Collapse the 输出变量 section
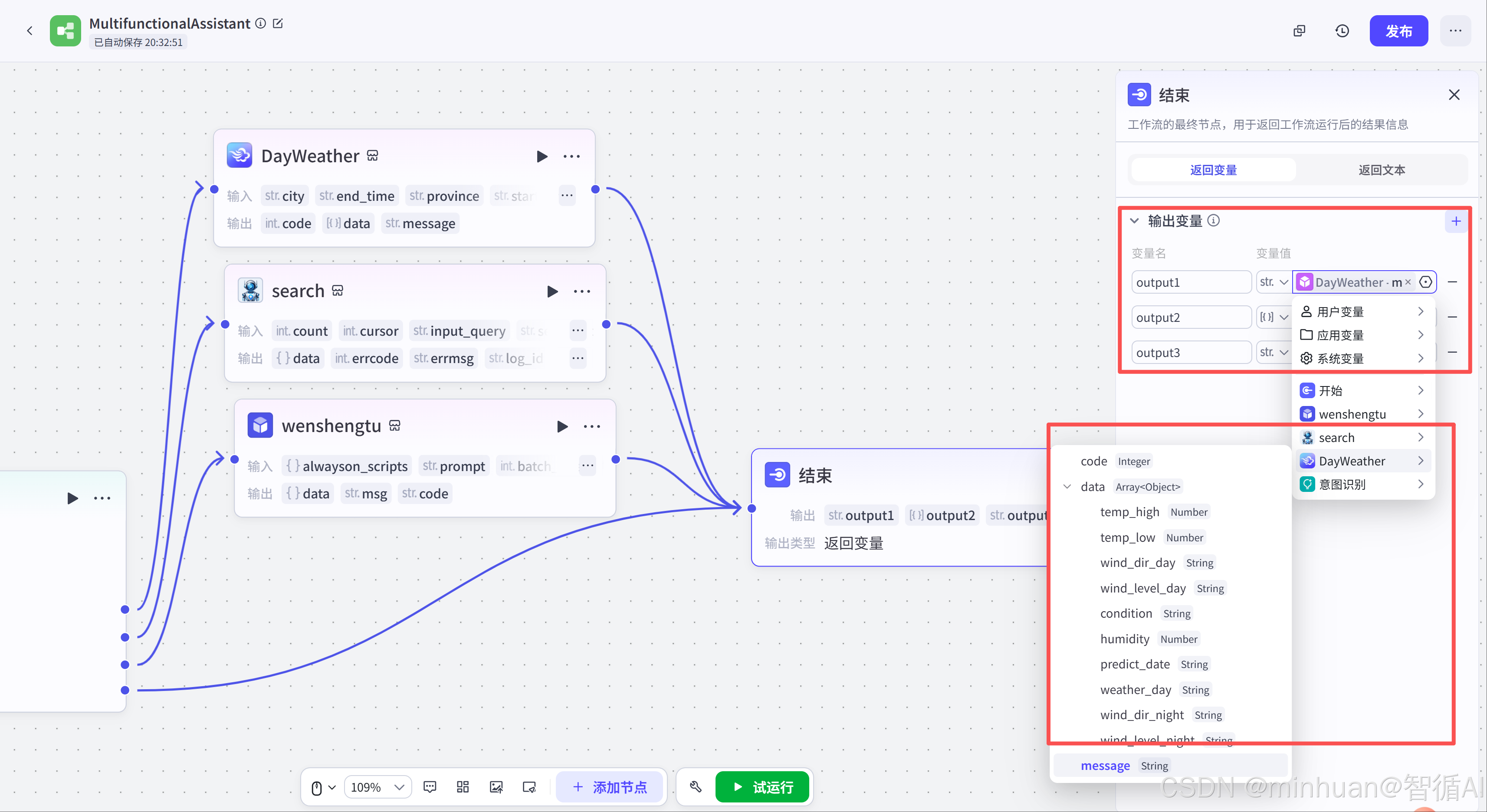The height and width of the screenshot is (812, 1487). click(1134, 221)
